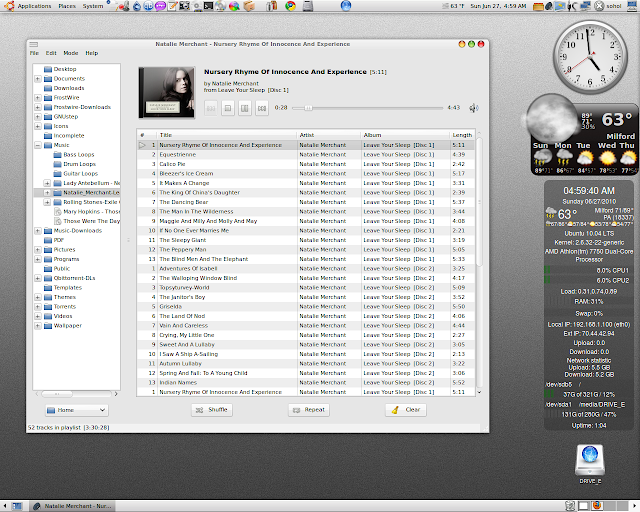Viewport: 640px width, 512px height.
Task: Pause the current song
Action: point(244,108)
